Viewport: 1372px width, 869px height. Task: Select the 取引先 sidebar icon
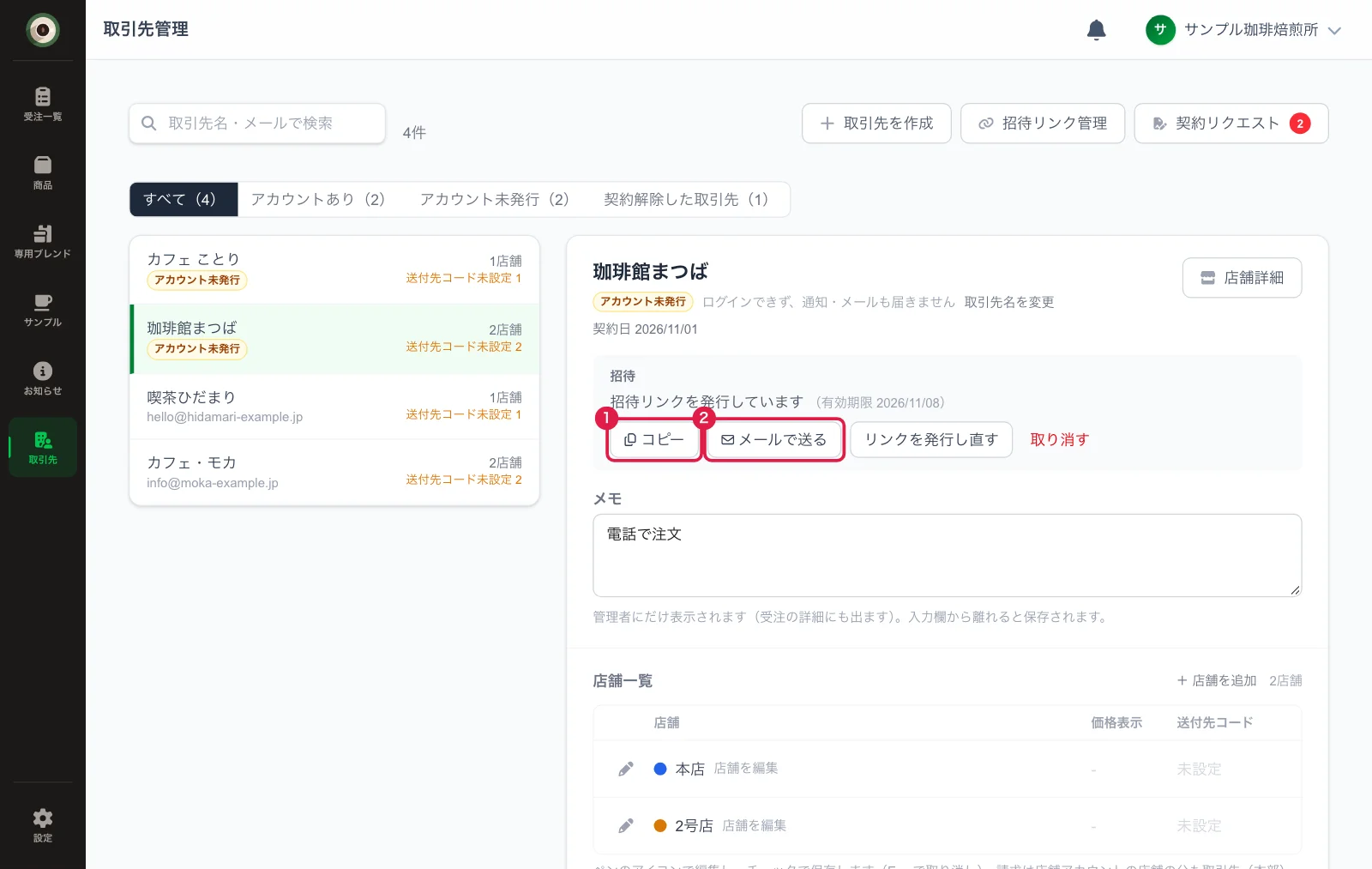pyautogui.click(x=42, y=447)
